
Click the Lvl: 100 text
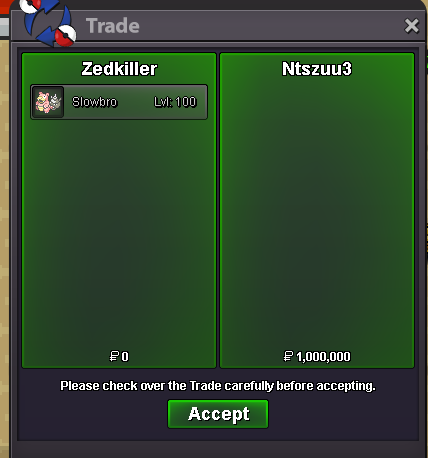[x=175, y=102]
